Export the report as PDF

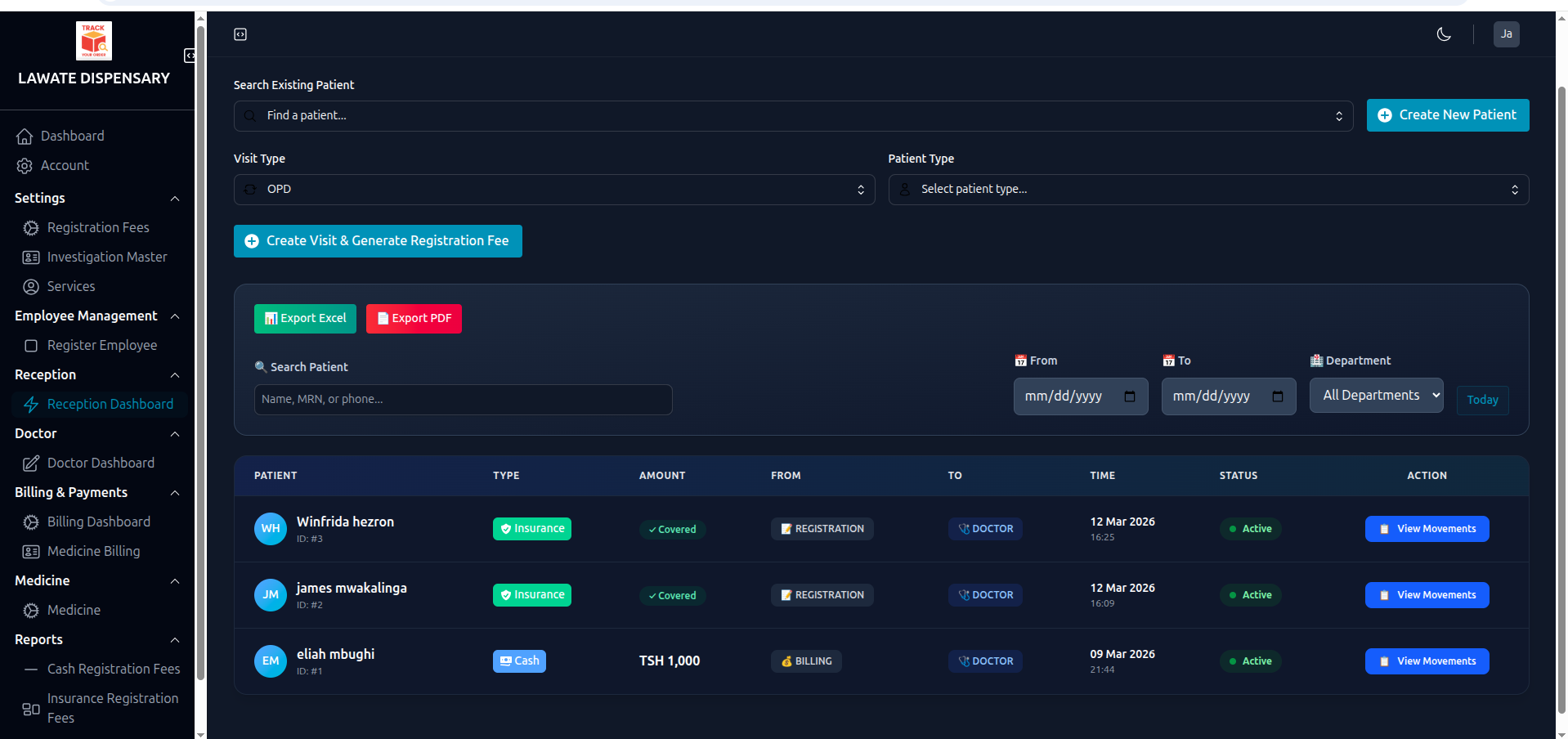[x=414, y=319]
